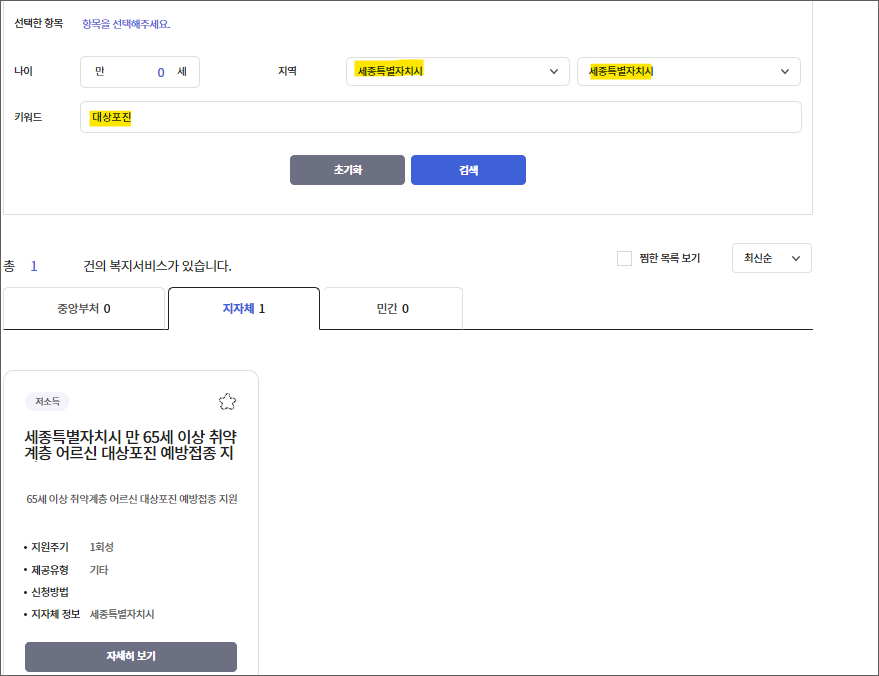
Task: Click the 자세히 보기 button on the card
Action: [x=130, y=657]
